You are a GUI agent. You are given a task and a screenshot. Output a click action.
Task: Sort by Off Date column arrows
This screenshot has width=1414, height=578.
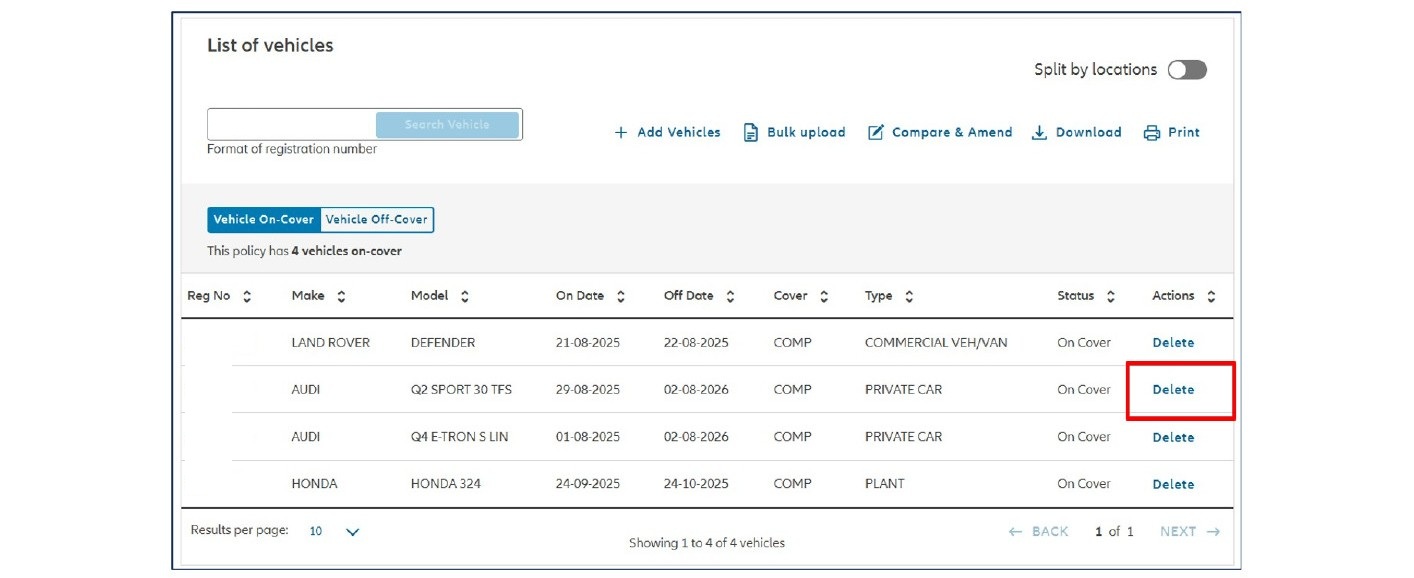tap(730, 296)
